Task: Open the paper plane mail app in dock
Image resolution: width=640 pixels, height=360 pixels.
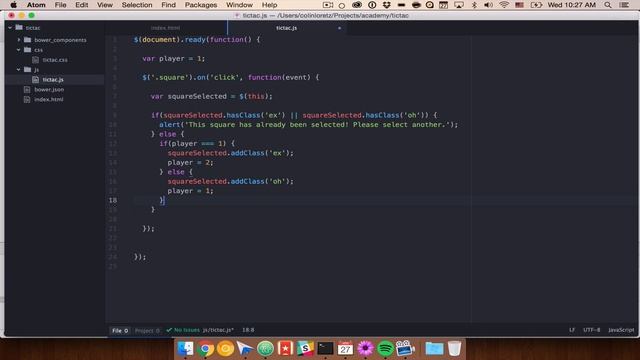Action: pyautogui.click(x=245, y=349)
